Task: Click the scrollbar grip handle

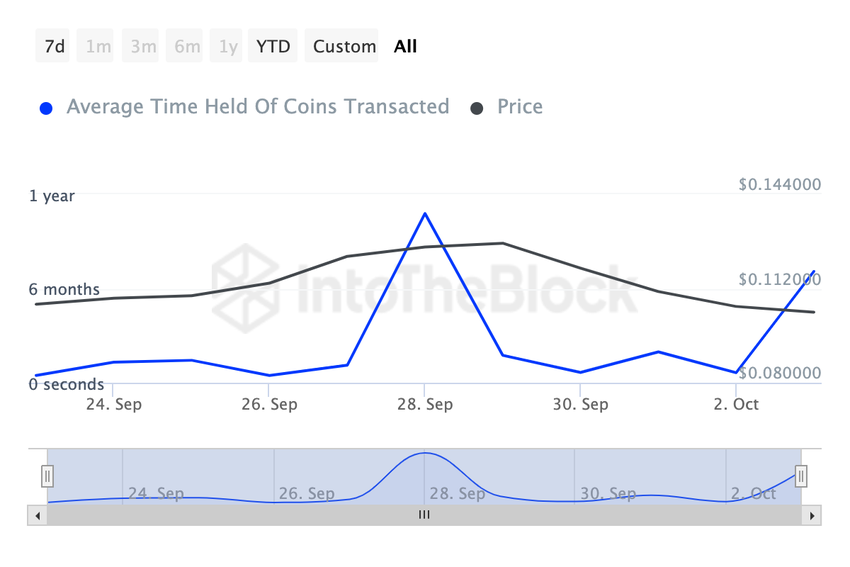Action: 424,515
